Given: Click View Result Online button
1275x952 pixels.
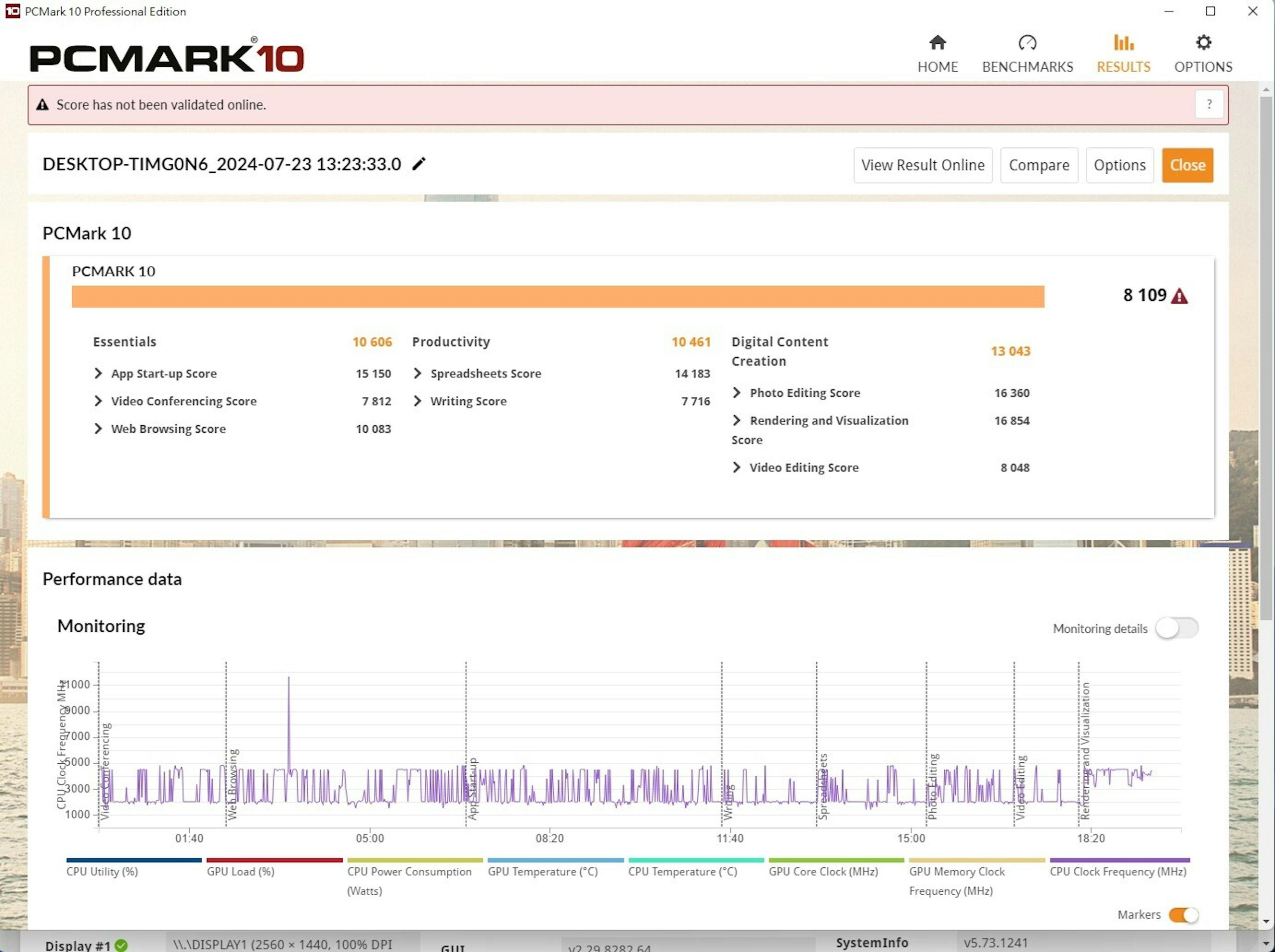Looking at the screenshot, I should tap(922, 165).
